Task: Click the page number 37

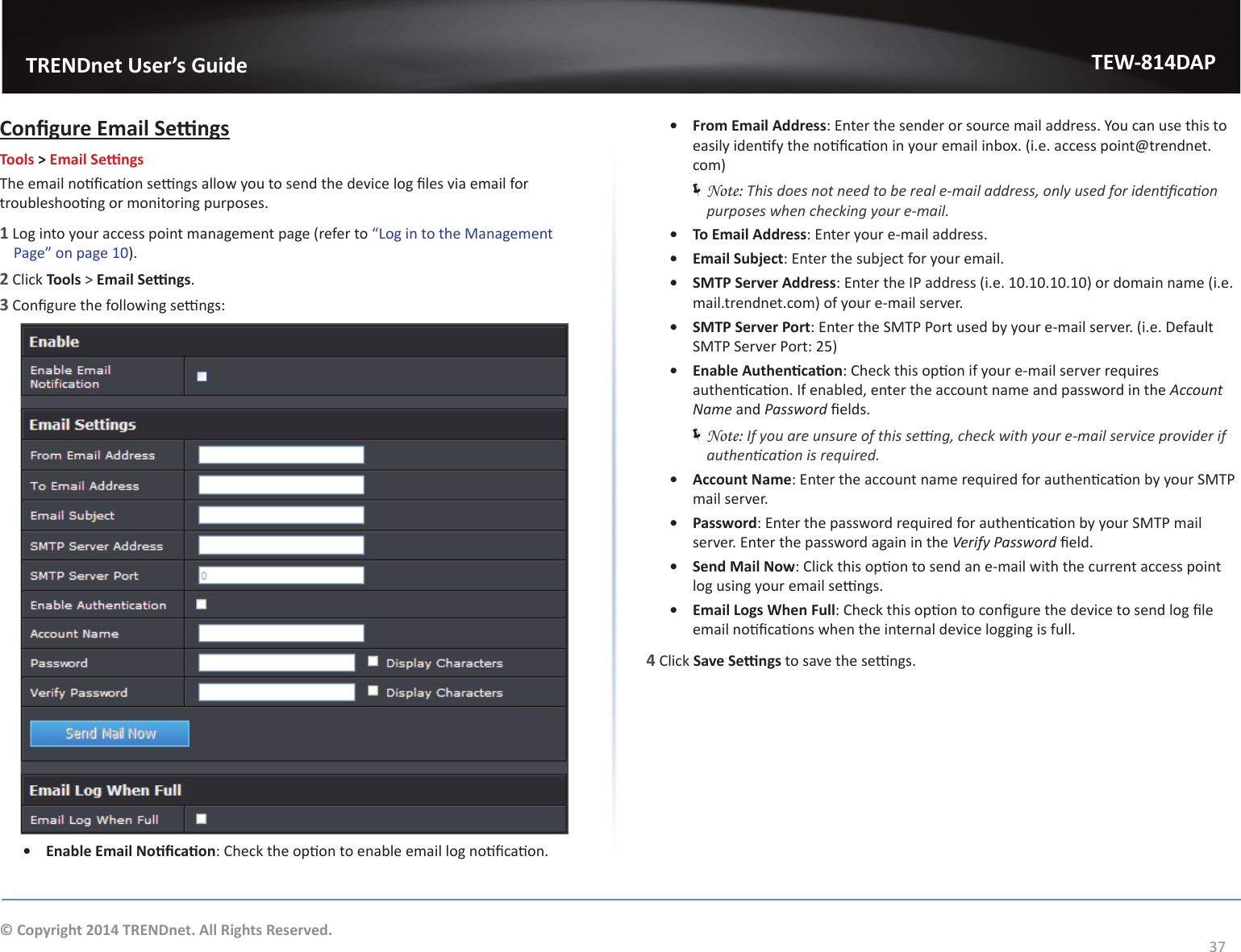Action: [x=1217, y=946]
